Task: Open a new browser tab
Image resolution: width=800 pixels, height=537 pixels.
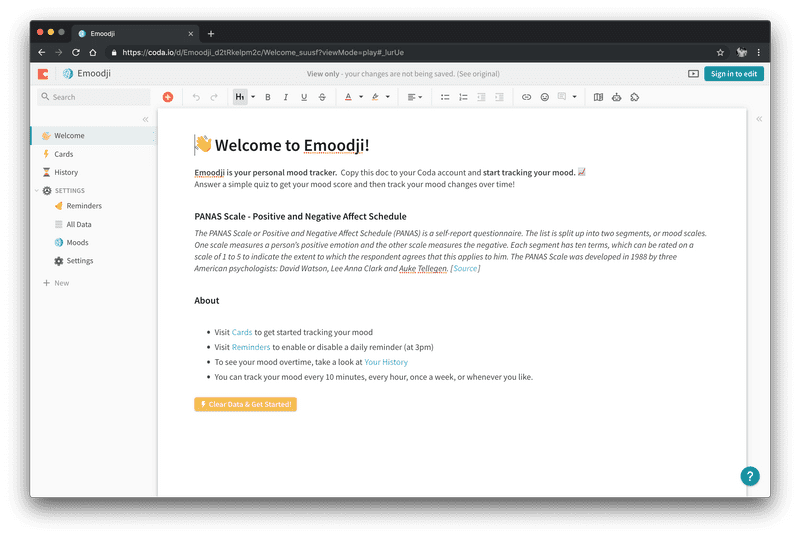Action: 211,34
